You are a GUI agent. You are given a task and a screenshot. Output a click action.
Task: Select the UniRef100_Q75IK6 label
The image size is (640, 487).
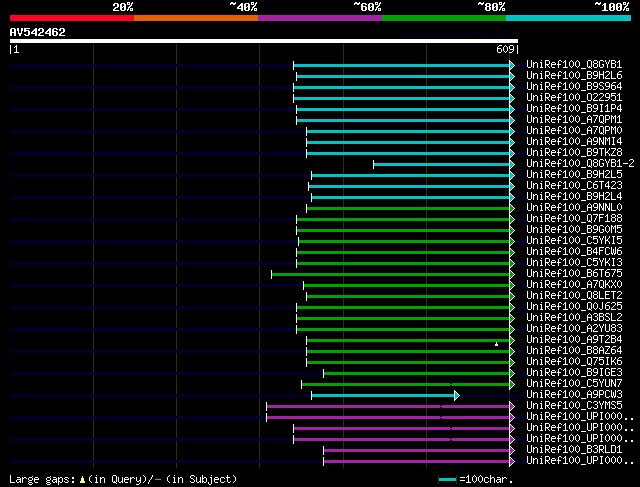(x=574, y=362)
